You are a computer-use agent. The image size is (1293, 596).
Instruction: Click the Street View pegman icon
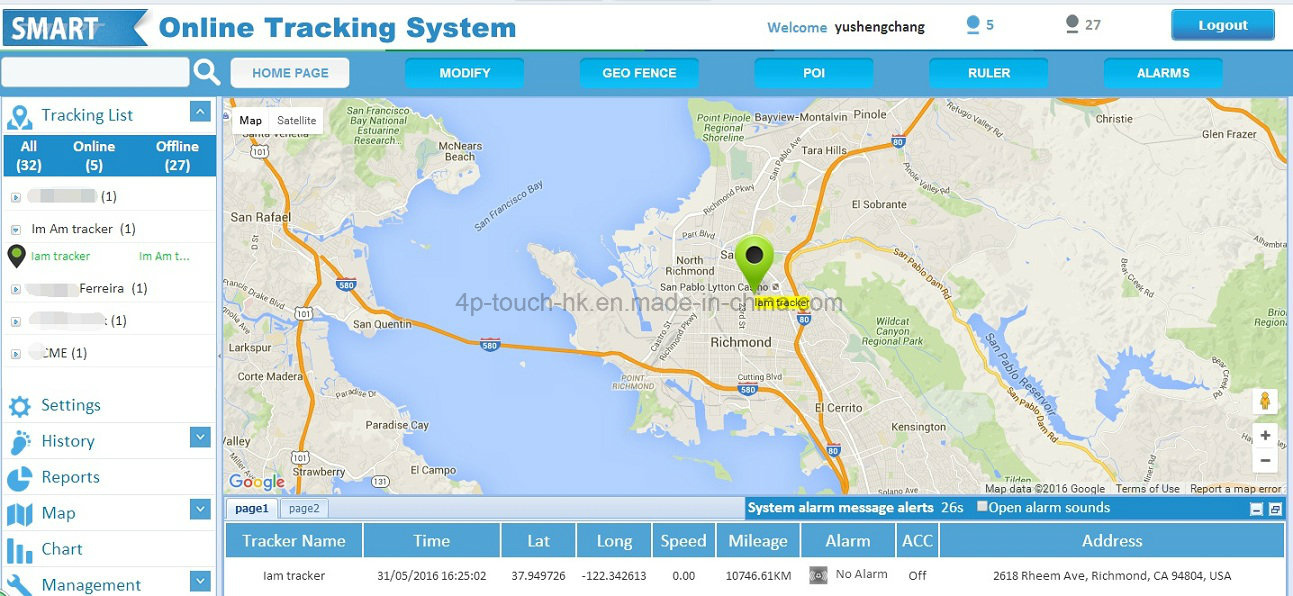pyautogui.click(x=1265, y=401)
